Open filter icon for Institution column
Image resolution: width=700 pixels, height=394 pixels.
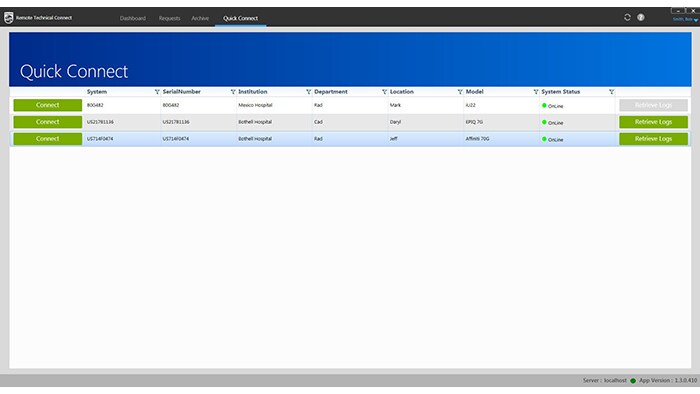click(x=308, y=92)
